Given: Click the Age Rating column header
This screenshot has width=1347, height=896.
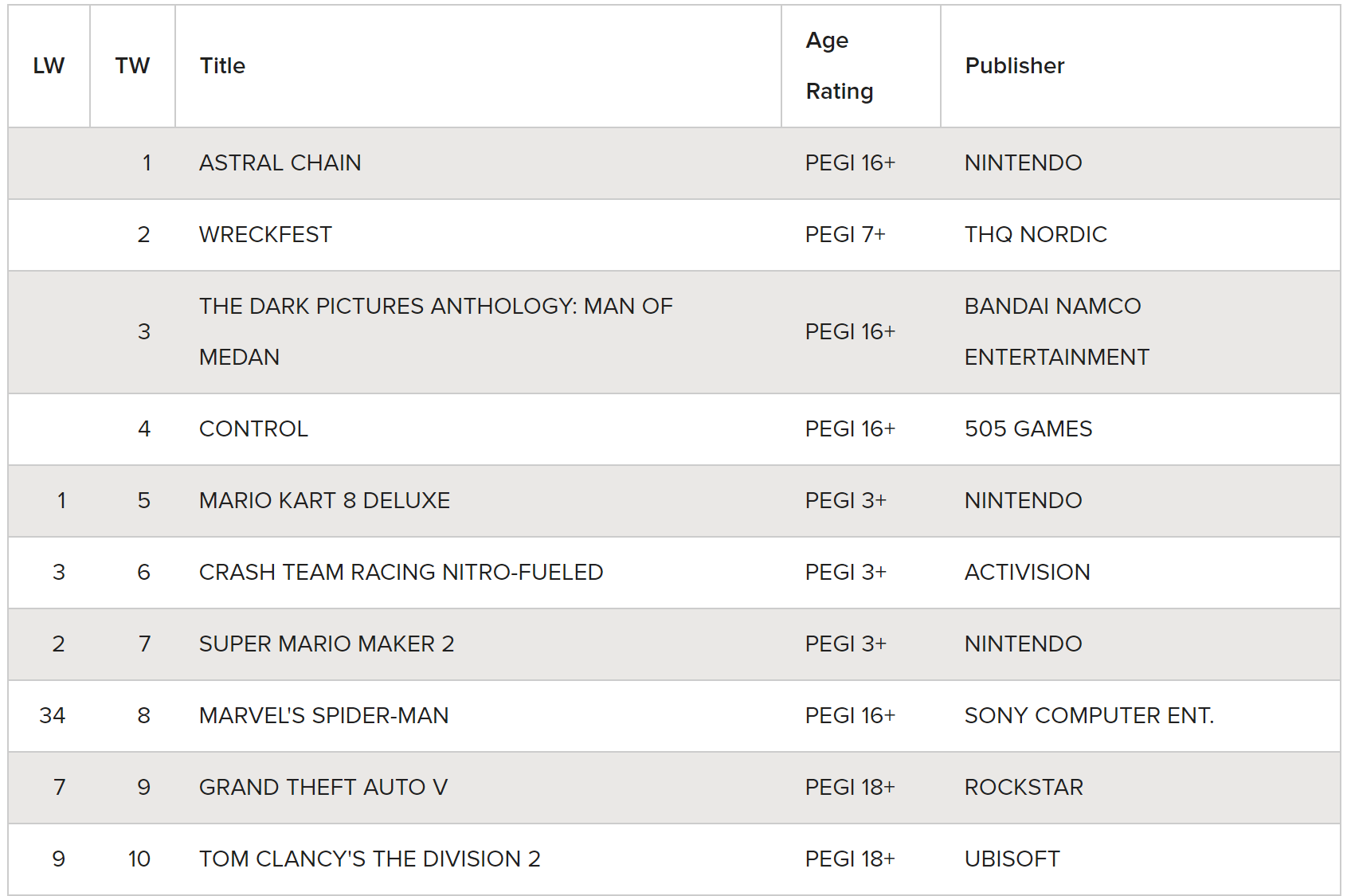Looking at the screenshot, I should 840,66.
